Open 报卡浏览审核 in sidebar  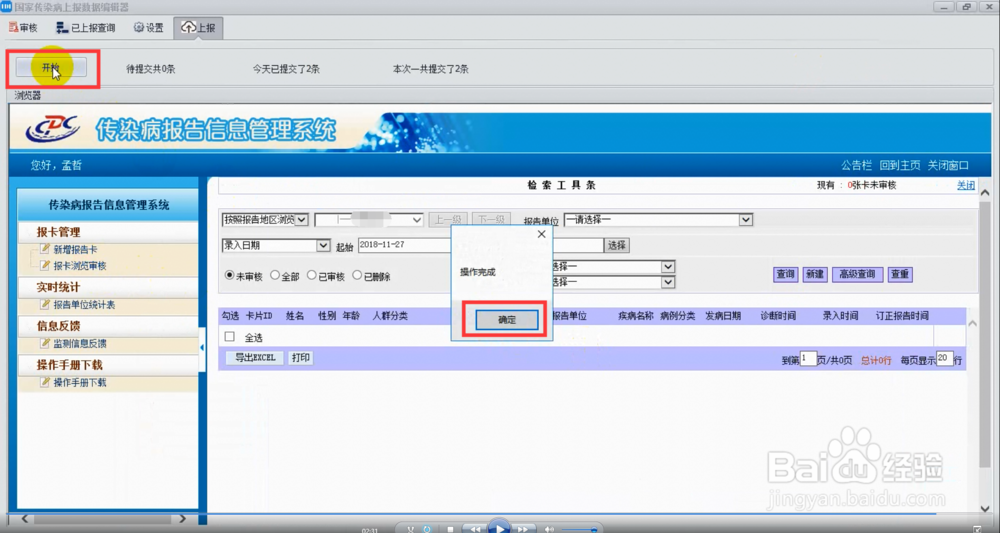coord(80,266)
